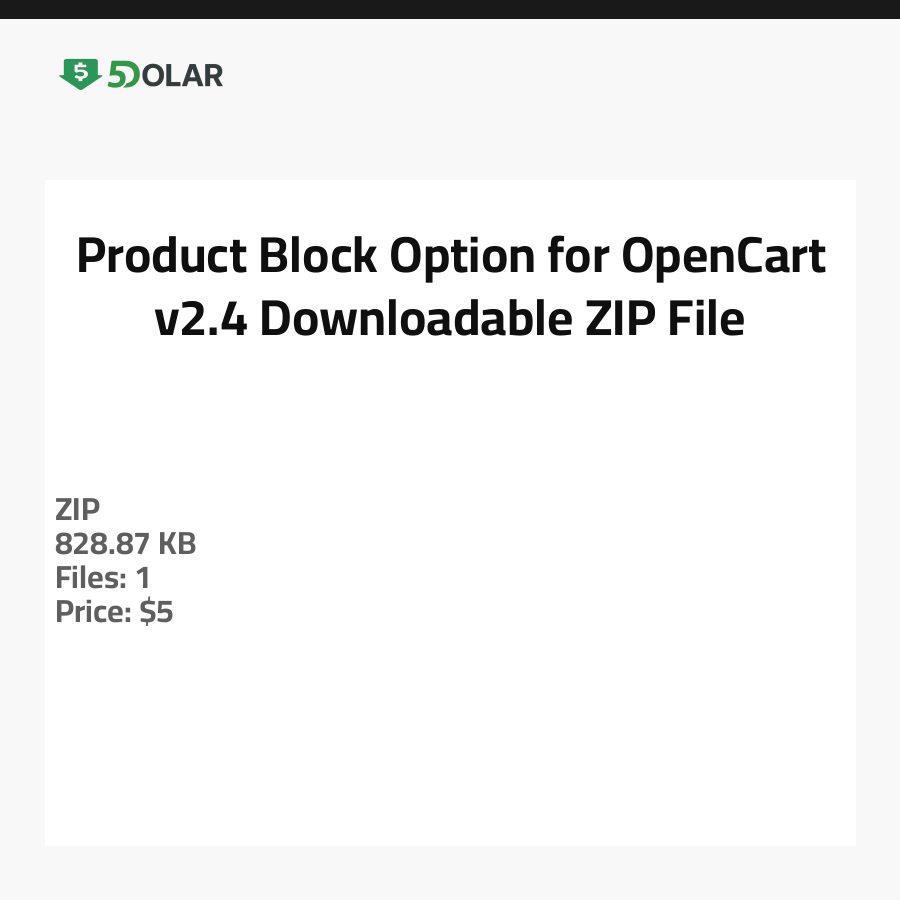Click the Files: 1 count label
The image size is (900, 900).
[102, 578]
